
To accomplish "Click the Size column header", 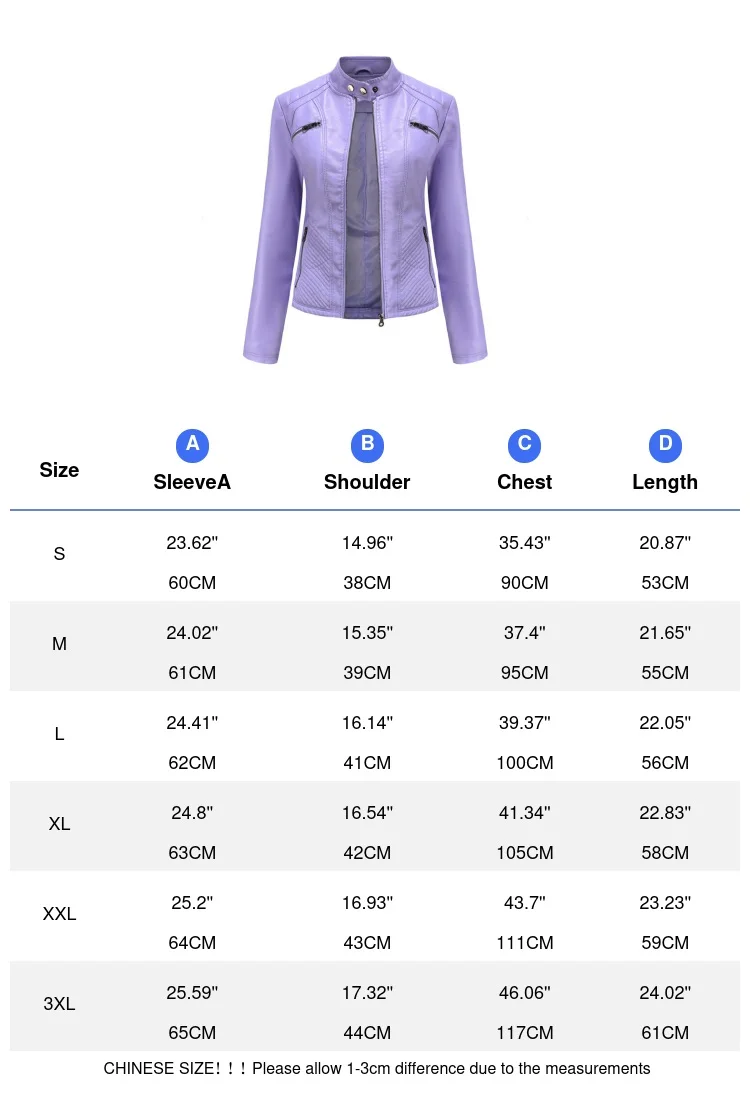I will (59, 470).
